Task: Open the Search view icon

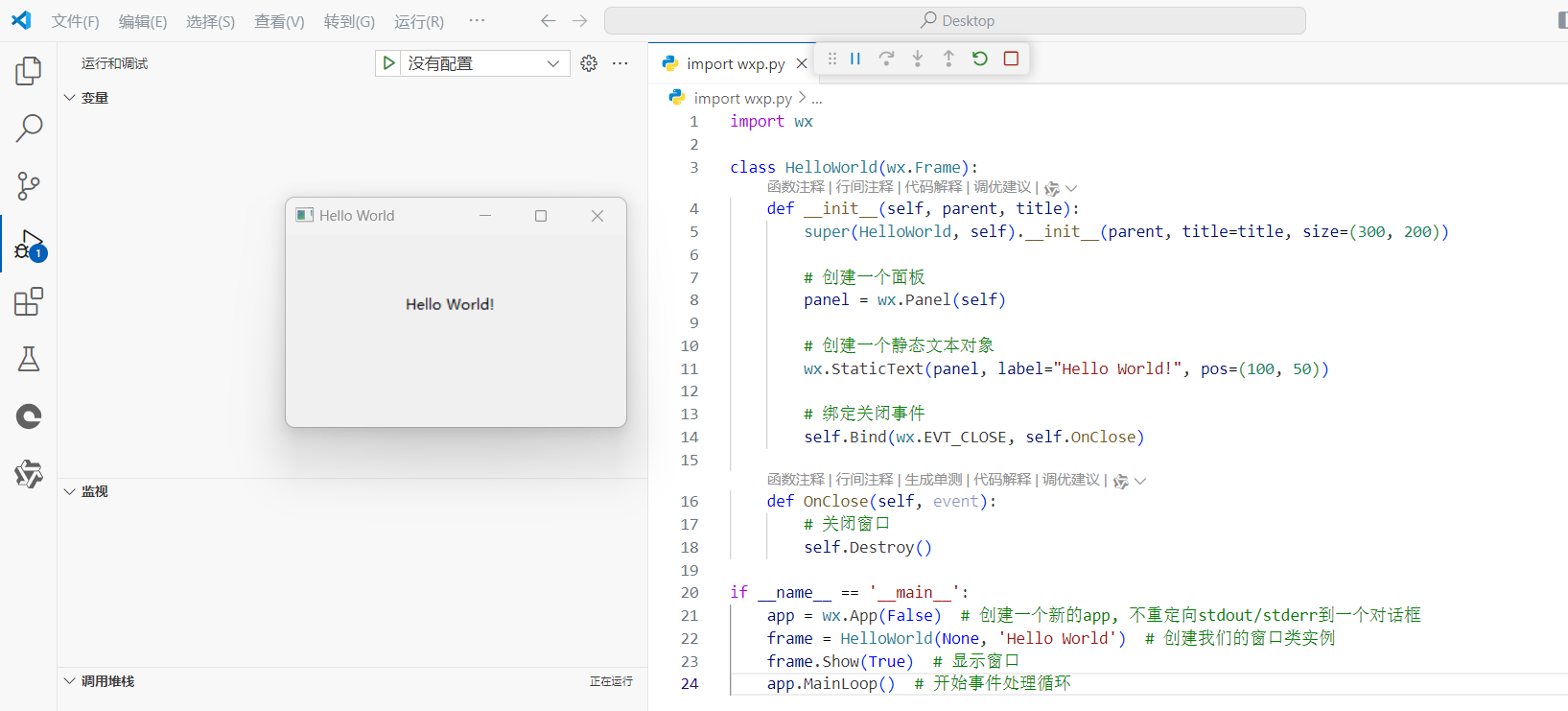Action: point(29,128)
